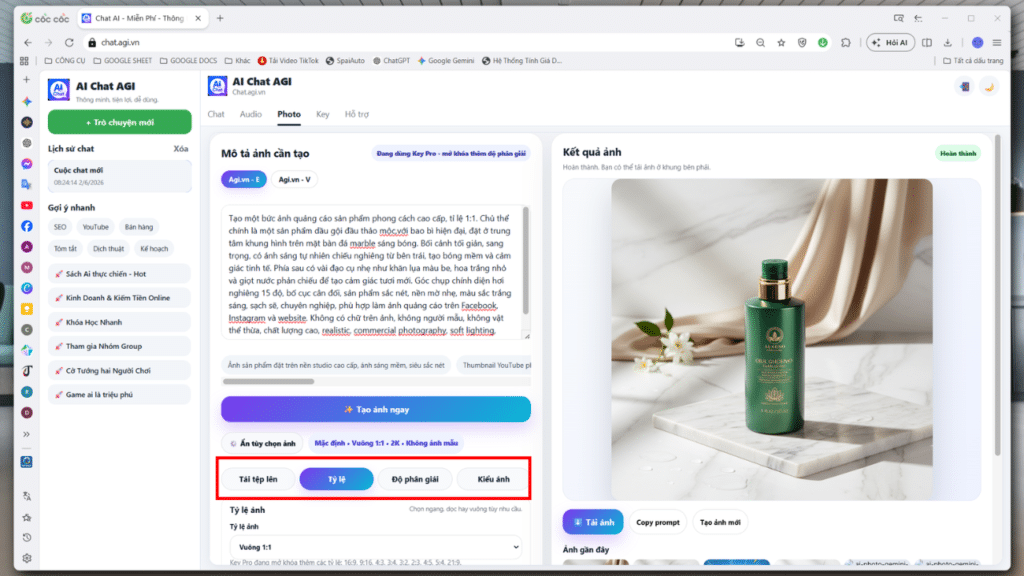The width and height of the screenshot is (1024, 576).
Task: Open Khác bookmark folder
Action: [238, 61]
